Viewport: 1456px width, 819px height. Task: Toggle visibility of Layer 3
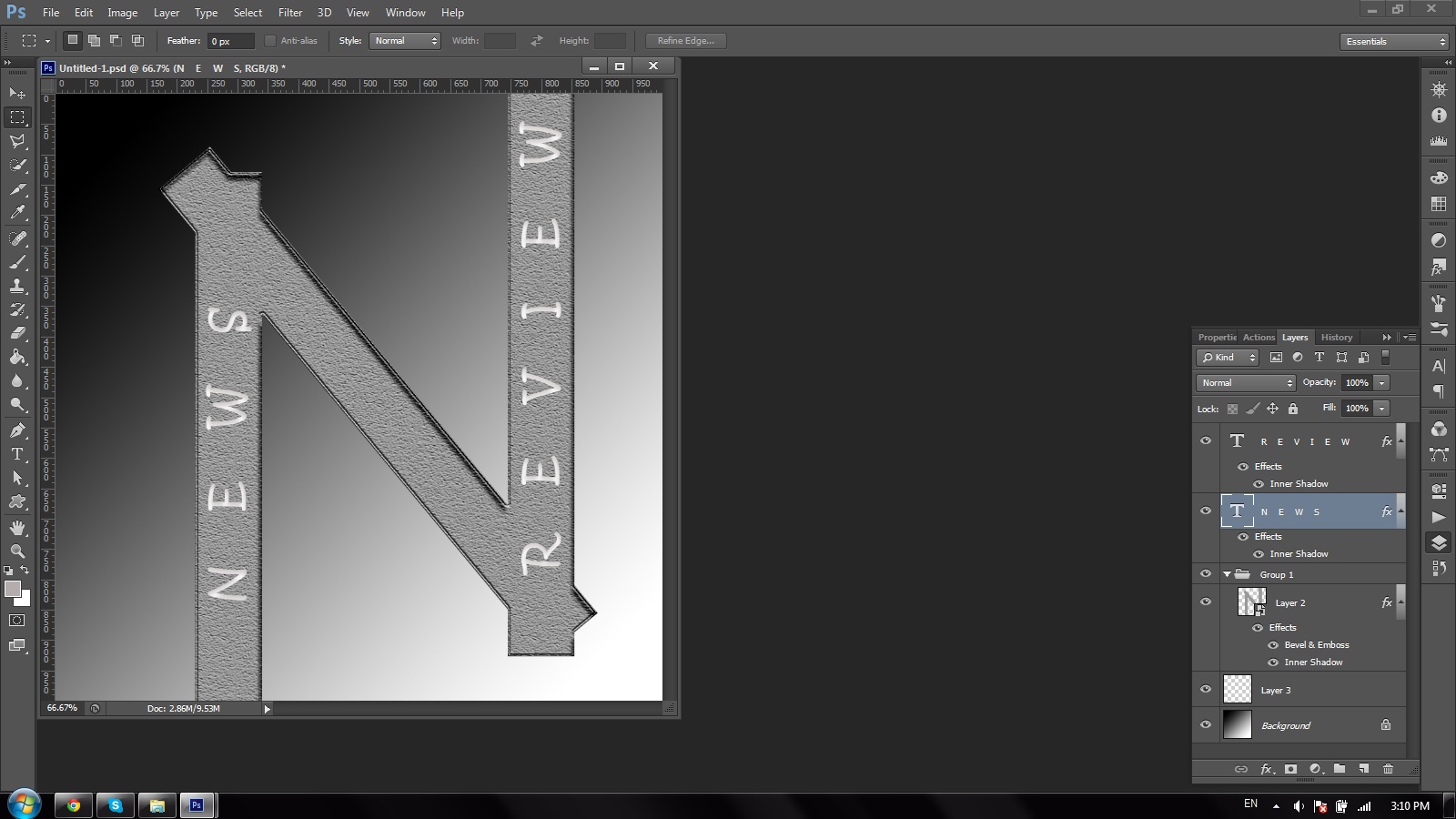pyautogui.click(x=1206, y=690)
